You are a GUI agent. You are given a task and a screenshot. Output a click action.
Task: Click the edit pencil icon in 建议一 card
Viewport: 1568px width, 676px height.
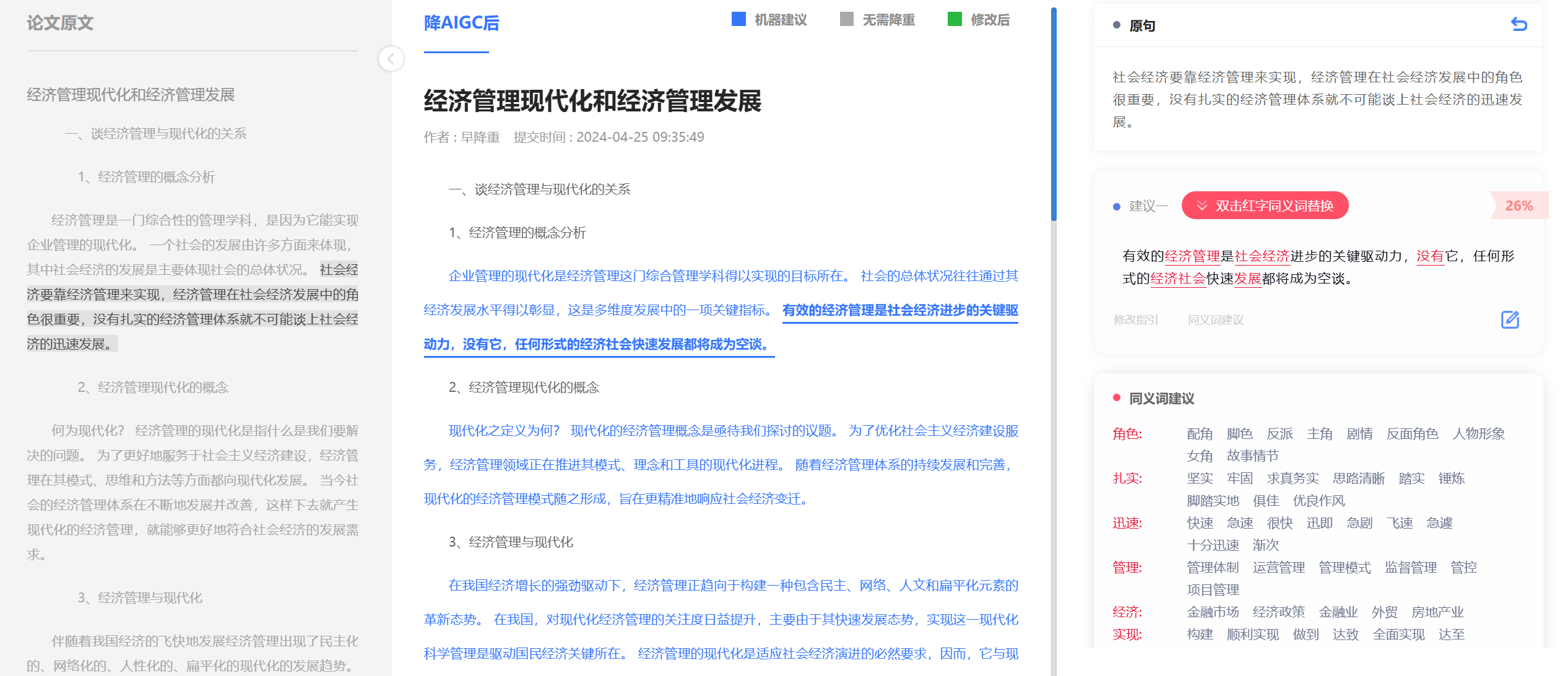click(x=1510, y=319)
